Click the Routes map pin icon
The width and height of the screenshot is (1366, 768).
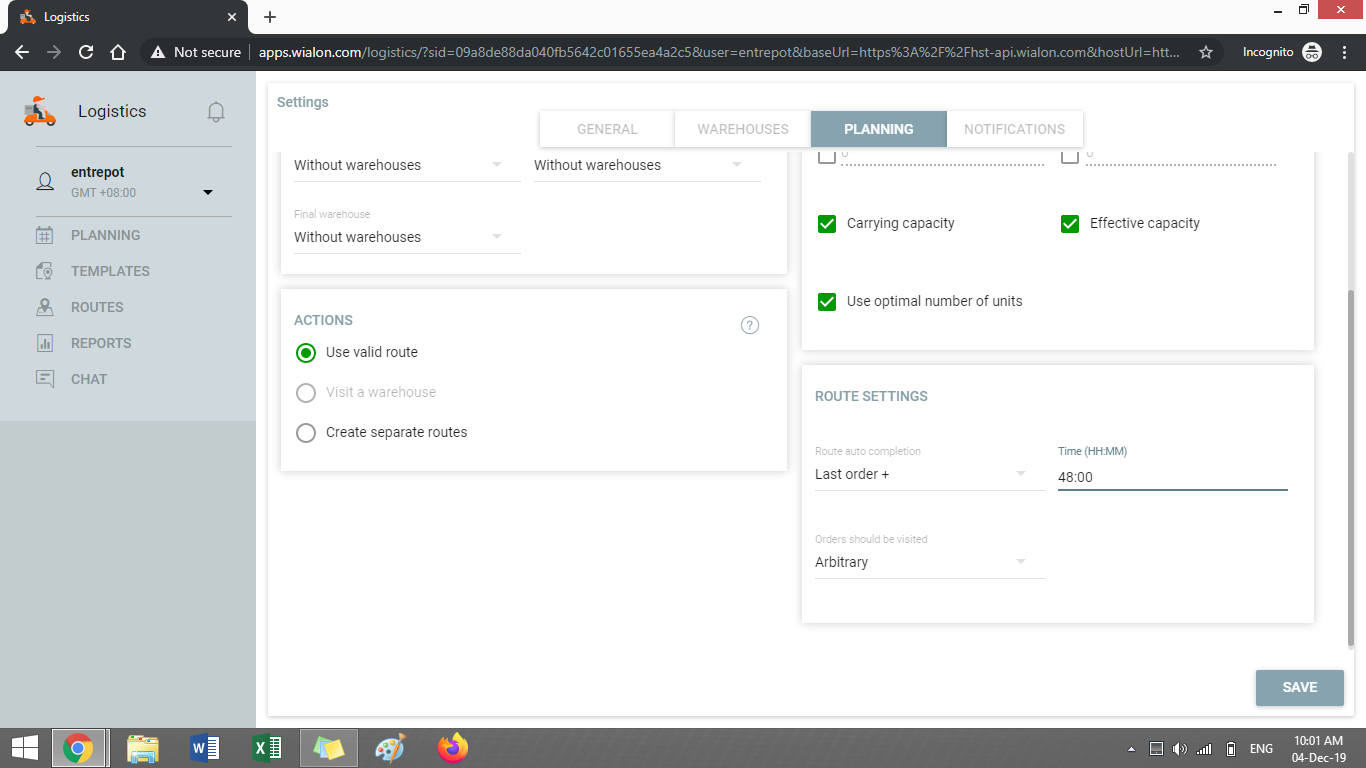click(45, 307)
